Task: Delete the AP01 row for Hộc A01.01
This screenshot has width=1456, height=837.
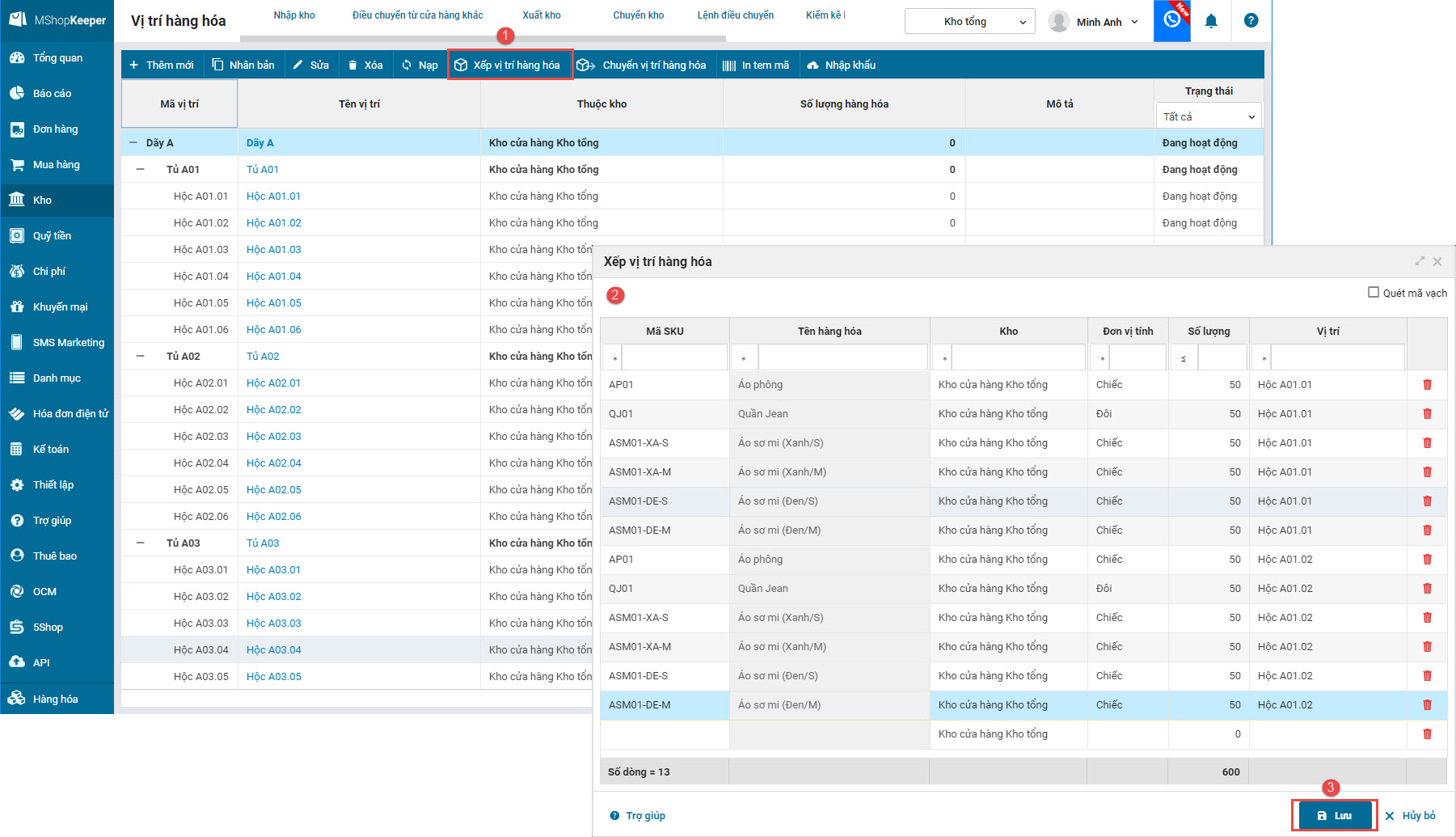Action: click(1427, 385)
